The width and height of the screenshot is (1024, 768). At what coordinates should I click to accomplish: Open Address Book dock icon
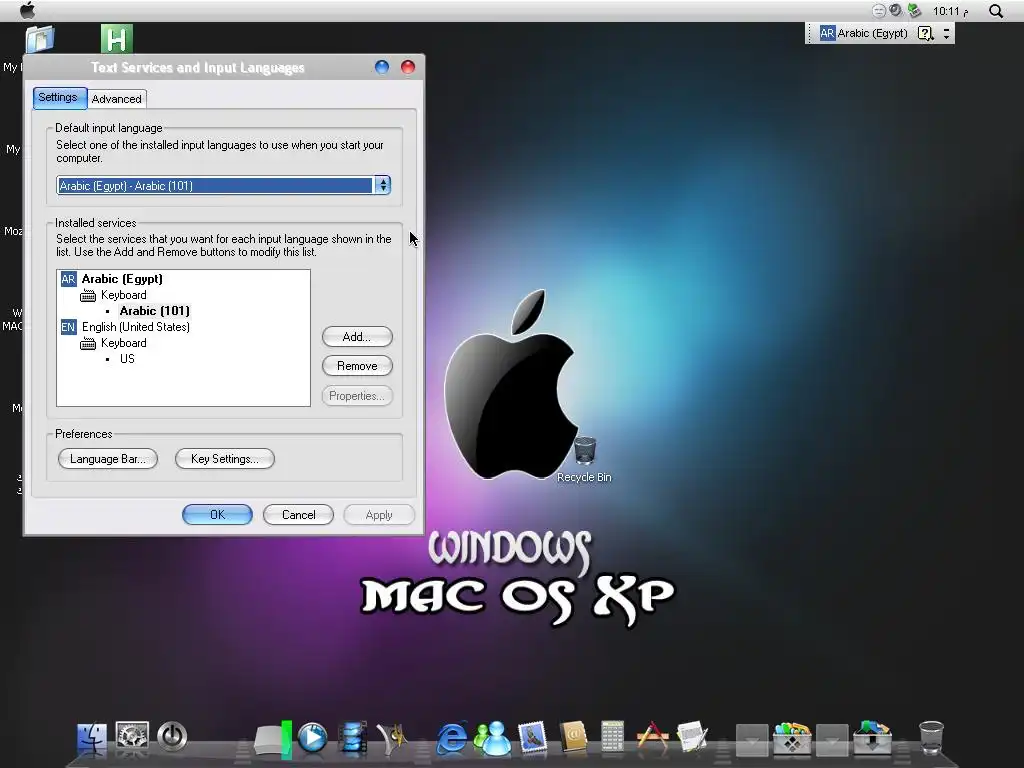point(573,738)
